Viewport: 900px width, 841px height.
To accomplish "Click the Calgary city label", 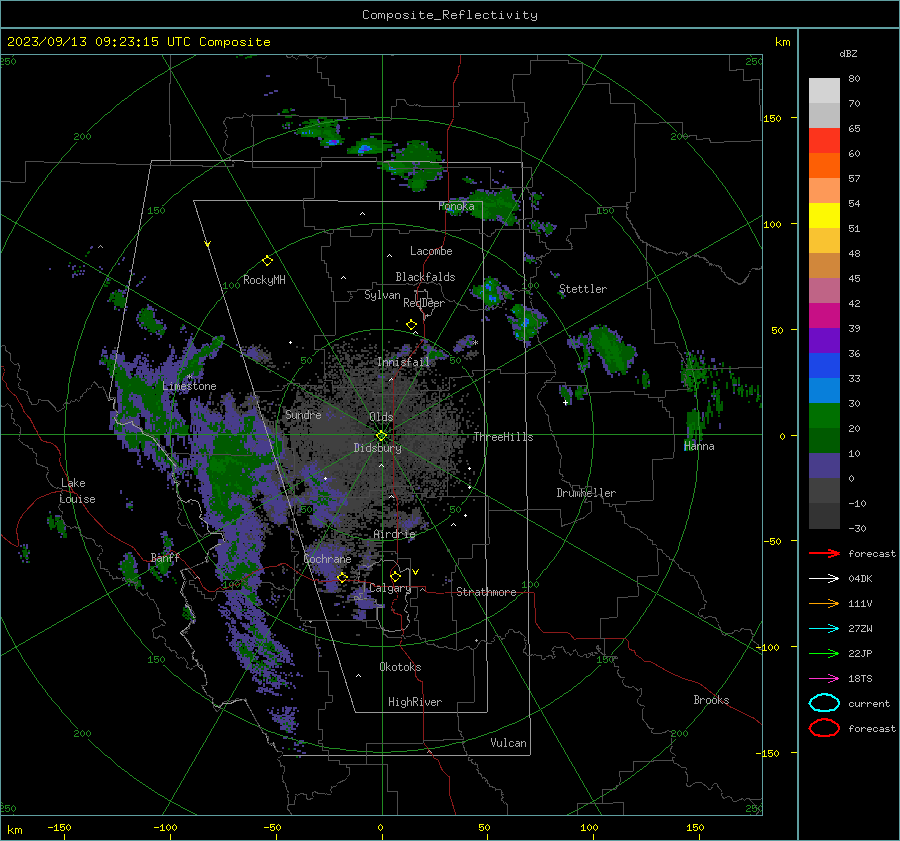I will point(390,588).
